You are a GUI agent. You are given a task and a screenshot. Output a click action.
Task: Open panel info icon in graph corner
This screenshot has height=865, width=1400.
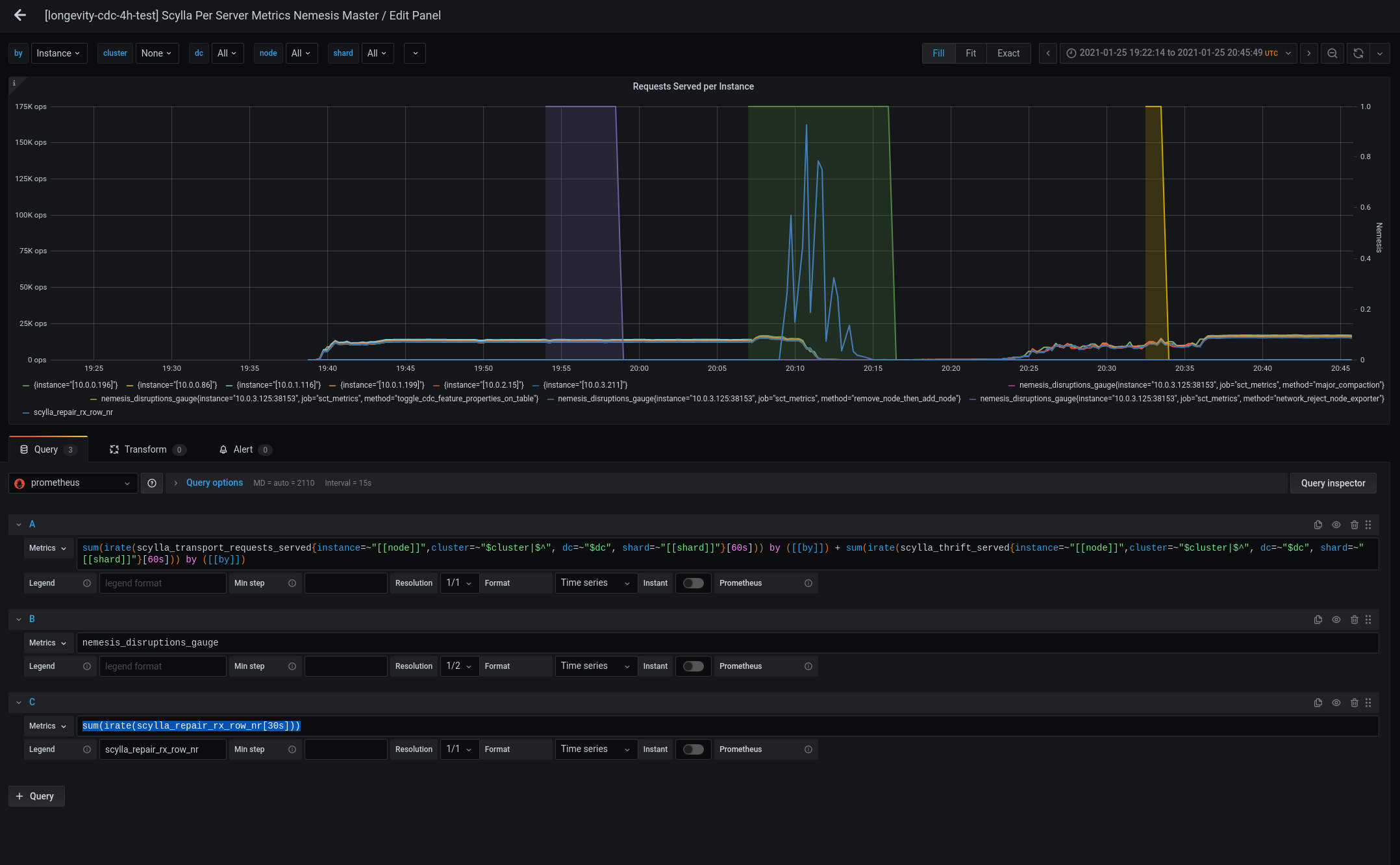point(14,83)
